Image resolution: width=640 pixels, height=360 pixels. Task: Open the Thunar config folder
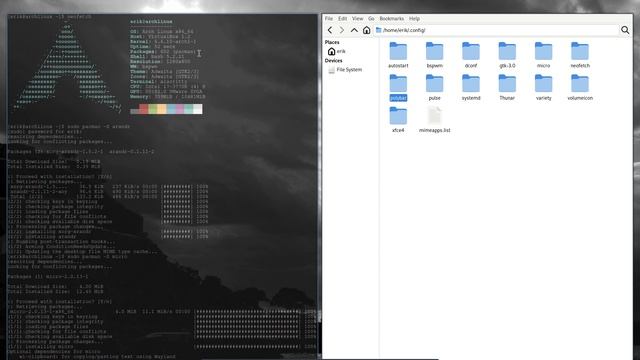pos(507,87)
